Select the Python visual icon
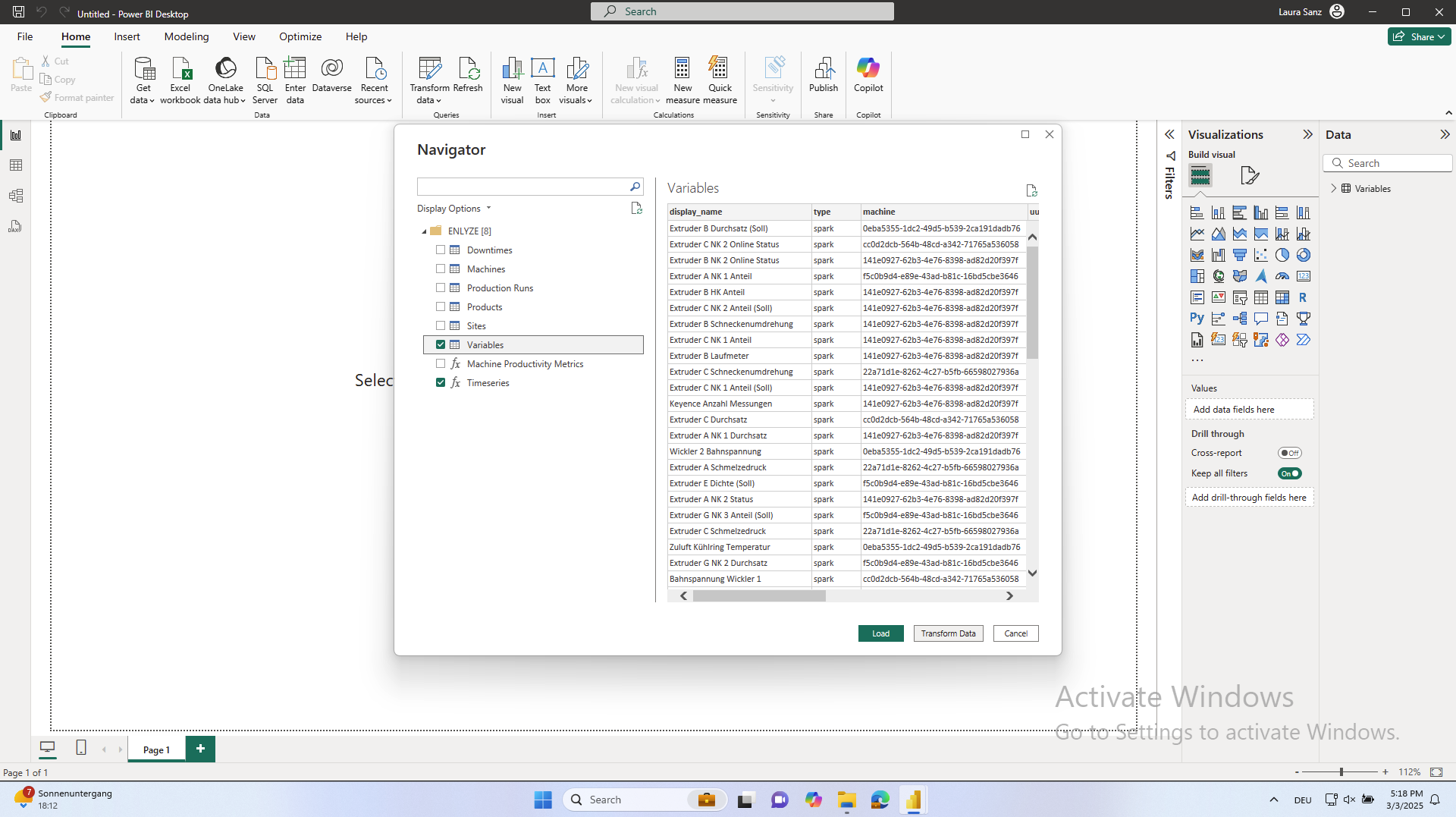The image size is (1456, 817). [x=1197, y=319]
